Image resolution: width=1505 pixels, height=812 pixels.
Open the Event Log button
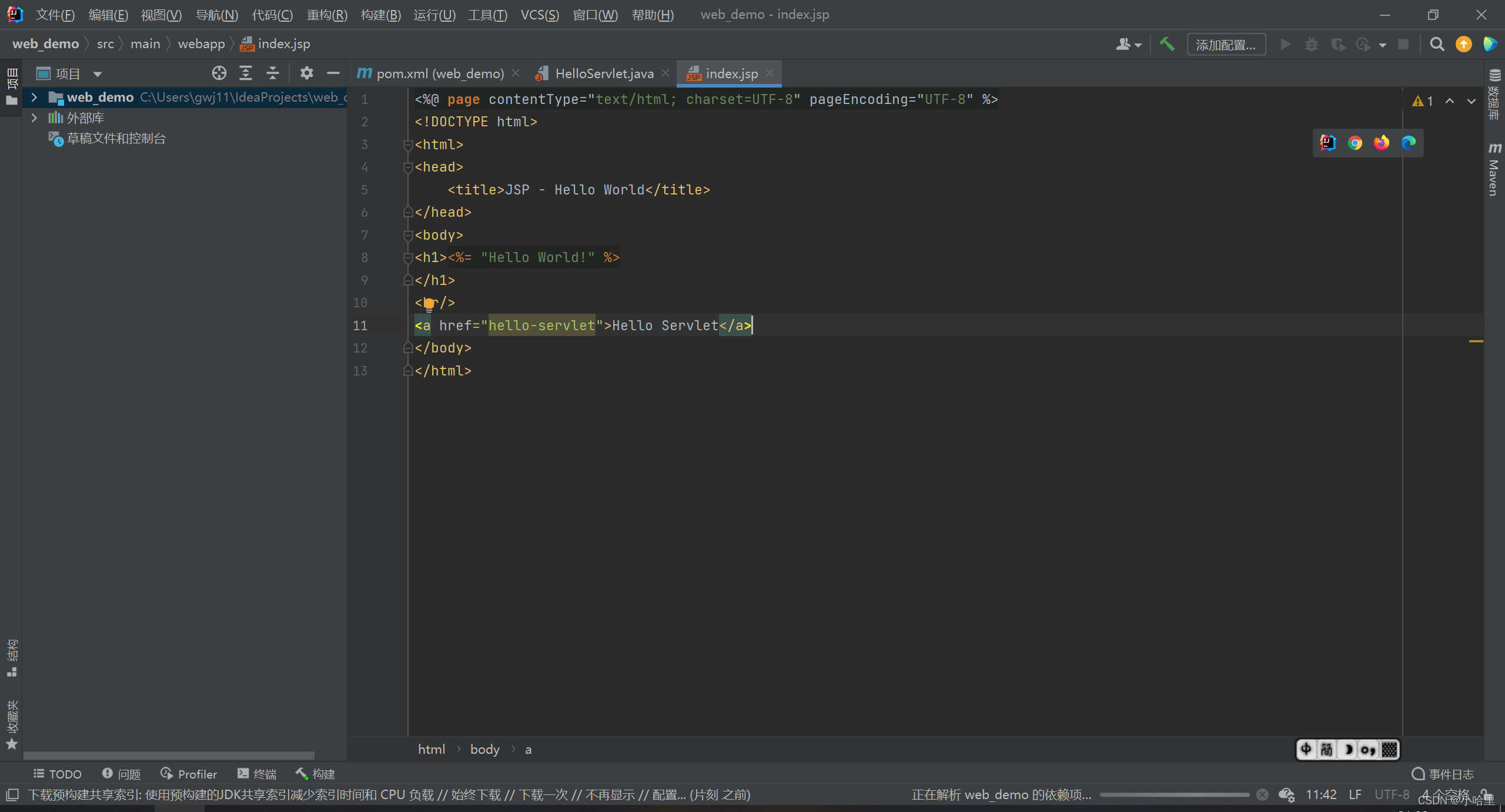[1443, 774]
